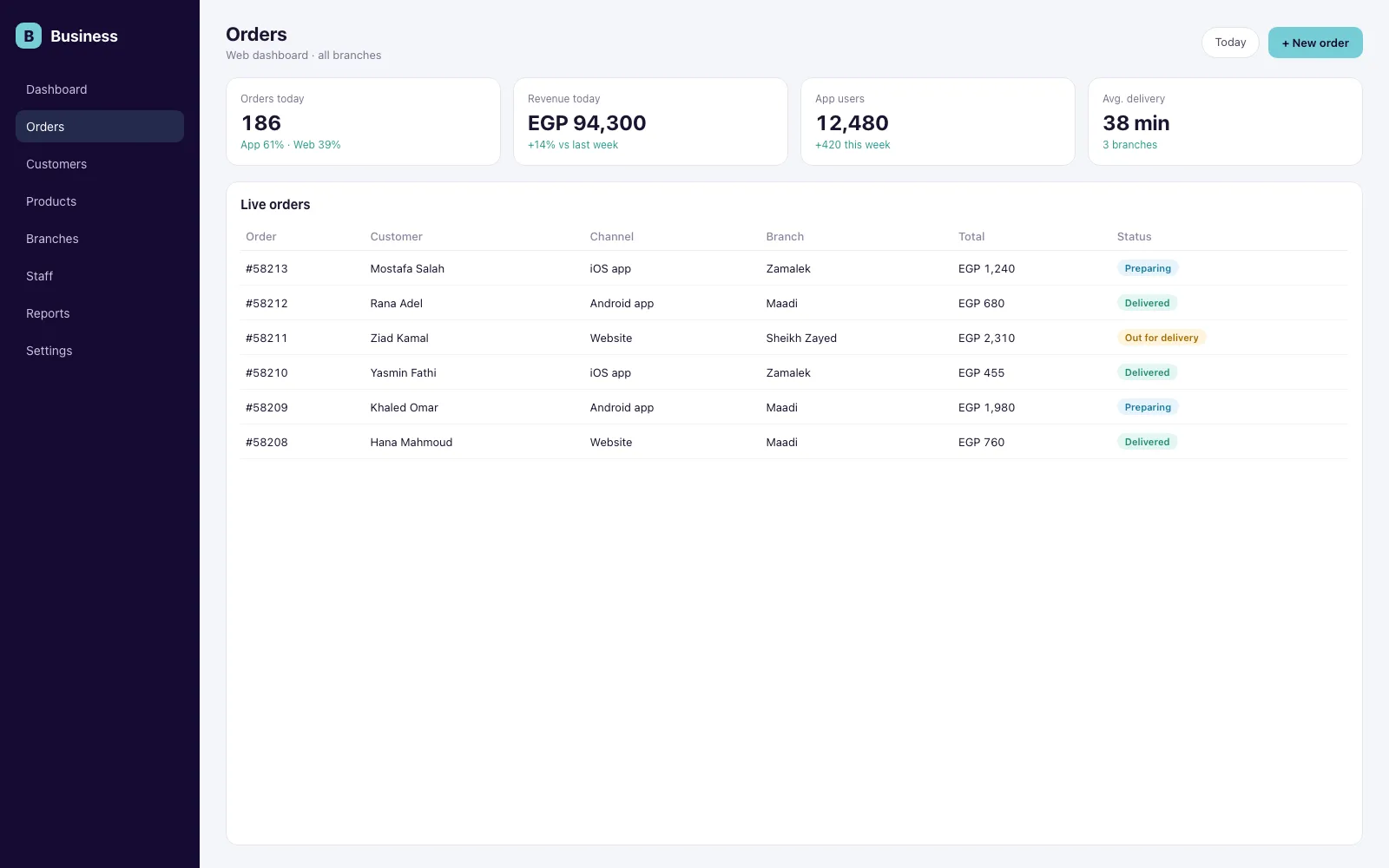Click the Out for delivery status badge
The image size is (1389, 868).
point(1162,338)
